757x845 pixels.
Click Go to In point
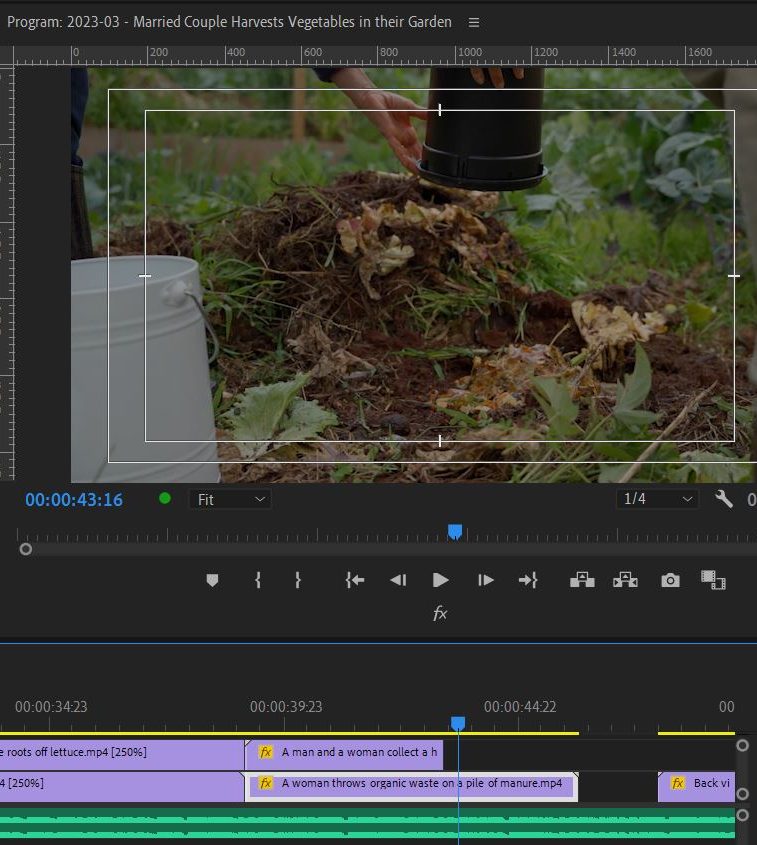click(355, 580)
